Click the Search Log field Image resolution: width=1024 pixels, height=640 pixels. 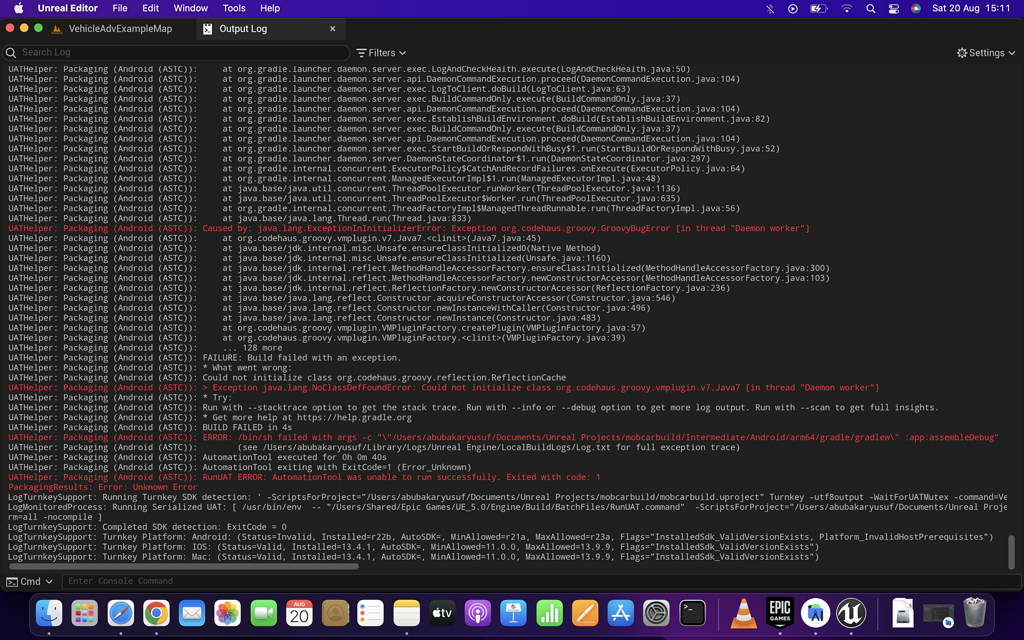180,52
